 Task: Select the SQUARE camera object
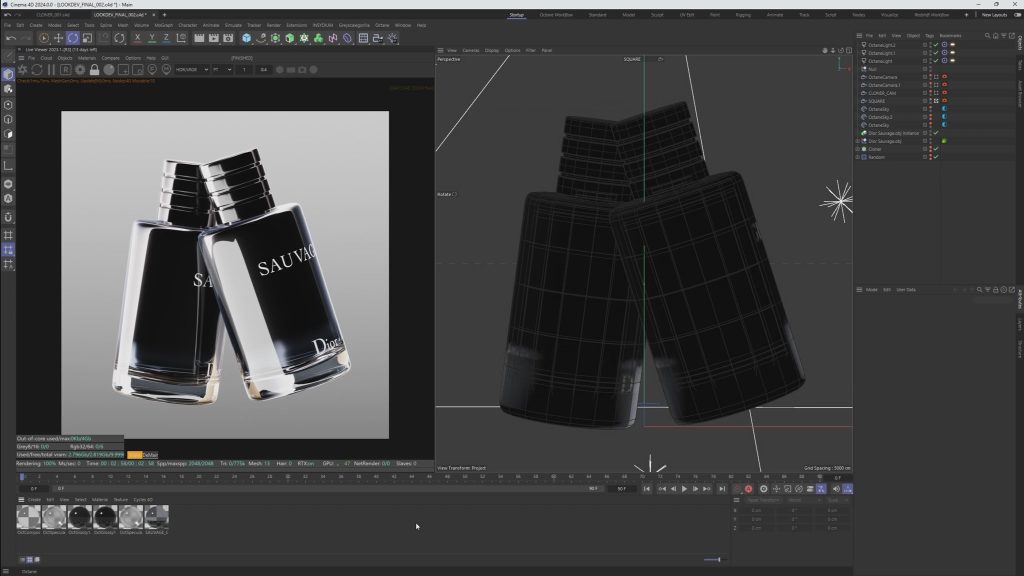coord(876,101)
